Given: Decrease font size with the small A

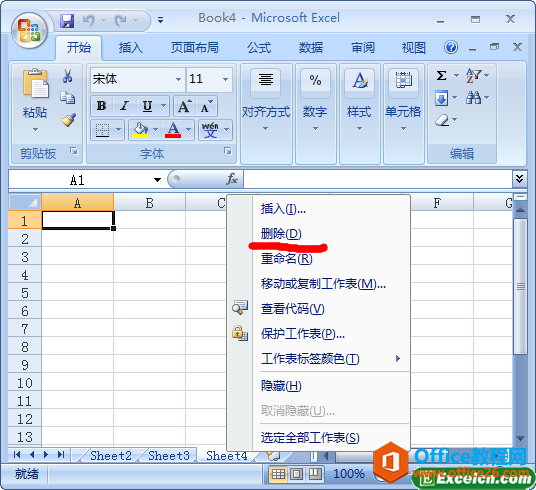Looking at the screenshot, I should pyautogui.click(x=207, y=106).
